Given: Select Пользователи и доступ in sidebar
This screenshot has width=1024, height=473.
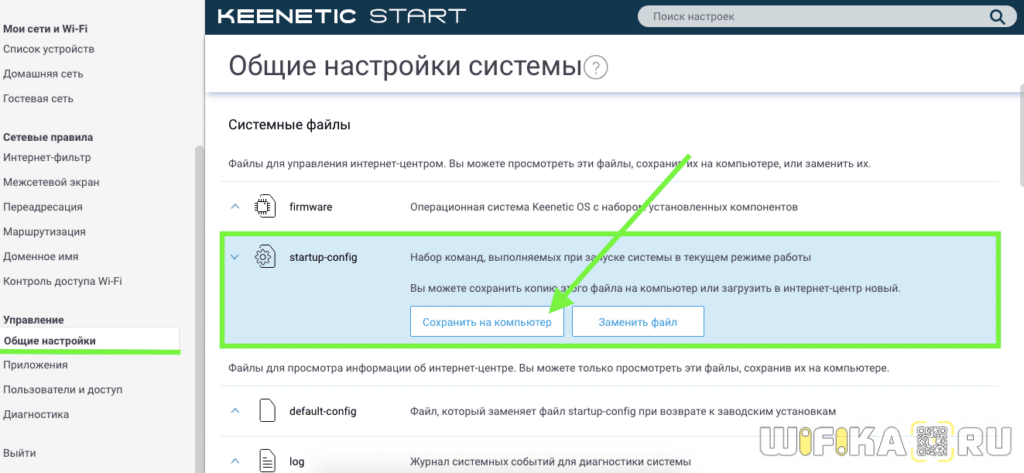Looking at the screenshot, I should tap(62, 389).
